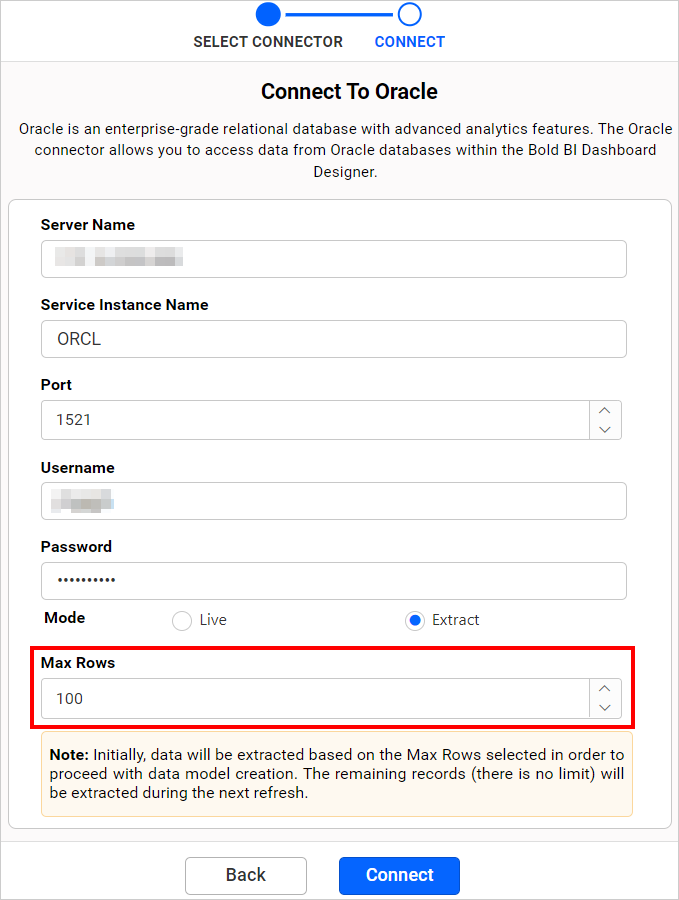The width and height of the screenshot is (679, 900).
Task: Select the Extract mode radio button
Action: coord(415,620)
